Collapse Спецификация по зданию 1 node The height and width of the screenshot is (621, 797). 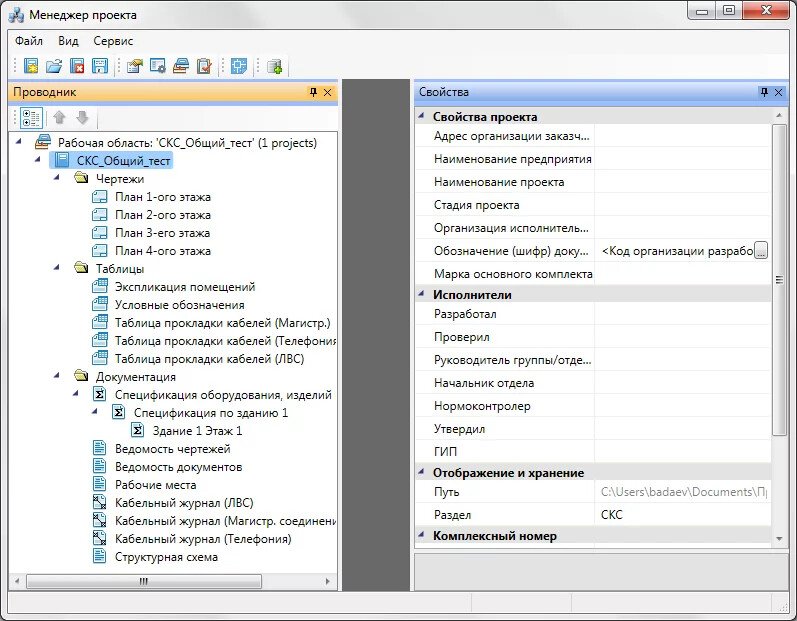(95, 412)
